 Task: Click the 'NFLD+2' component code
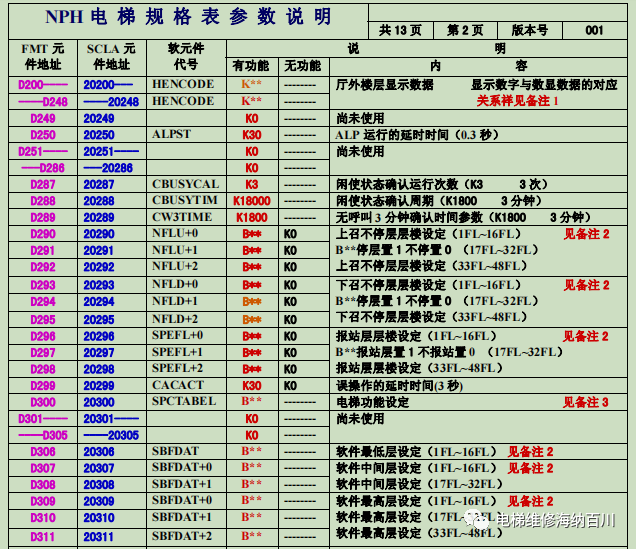(175, 319)
